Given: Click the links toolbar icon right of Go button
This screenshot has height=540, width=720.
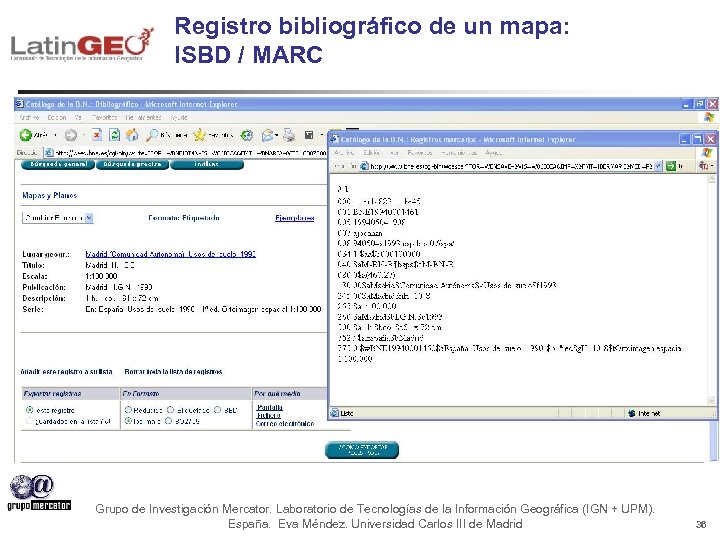Looking at the screenshot, I should click(x=703, y=166).
